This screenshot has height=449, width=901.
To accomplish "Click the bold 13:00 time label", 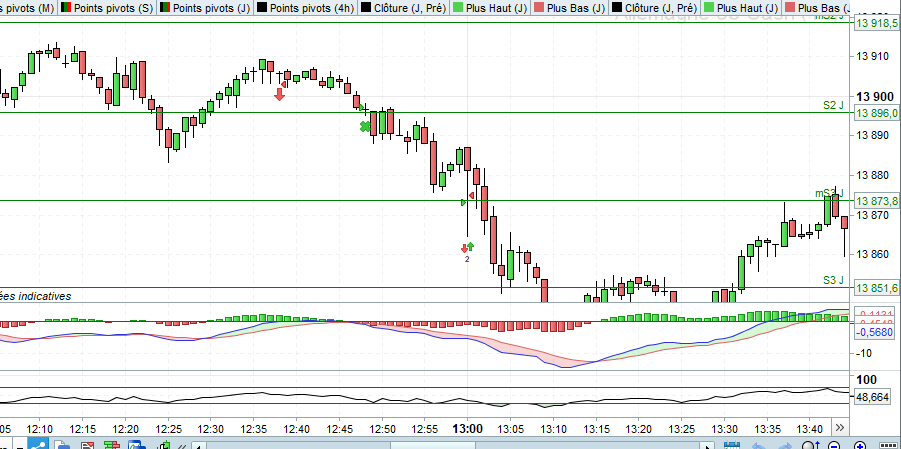I will tap(467, 429).
